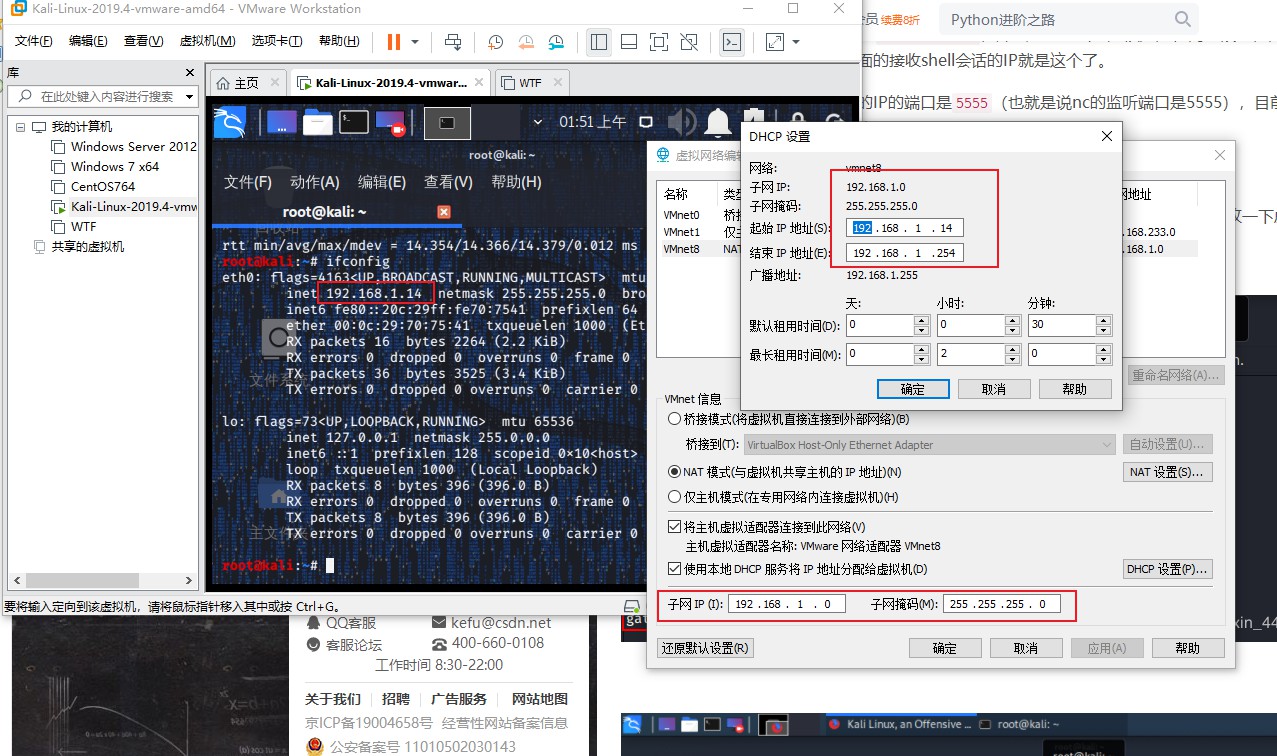Click the library search input field

coord(105,96)
